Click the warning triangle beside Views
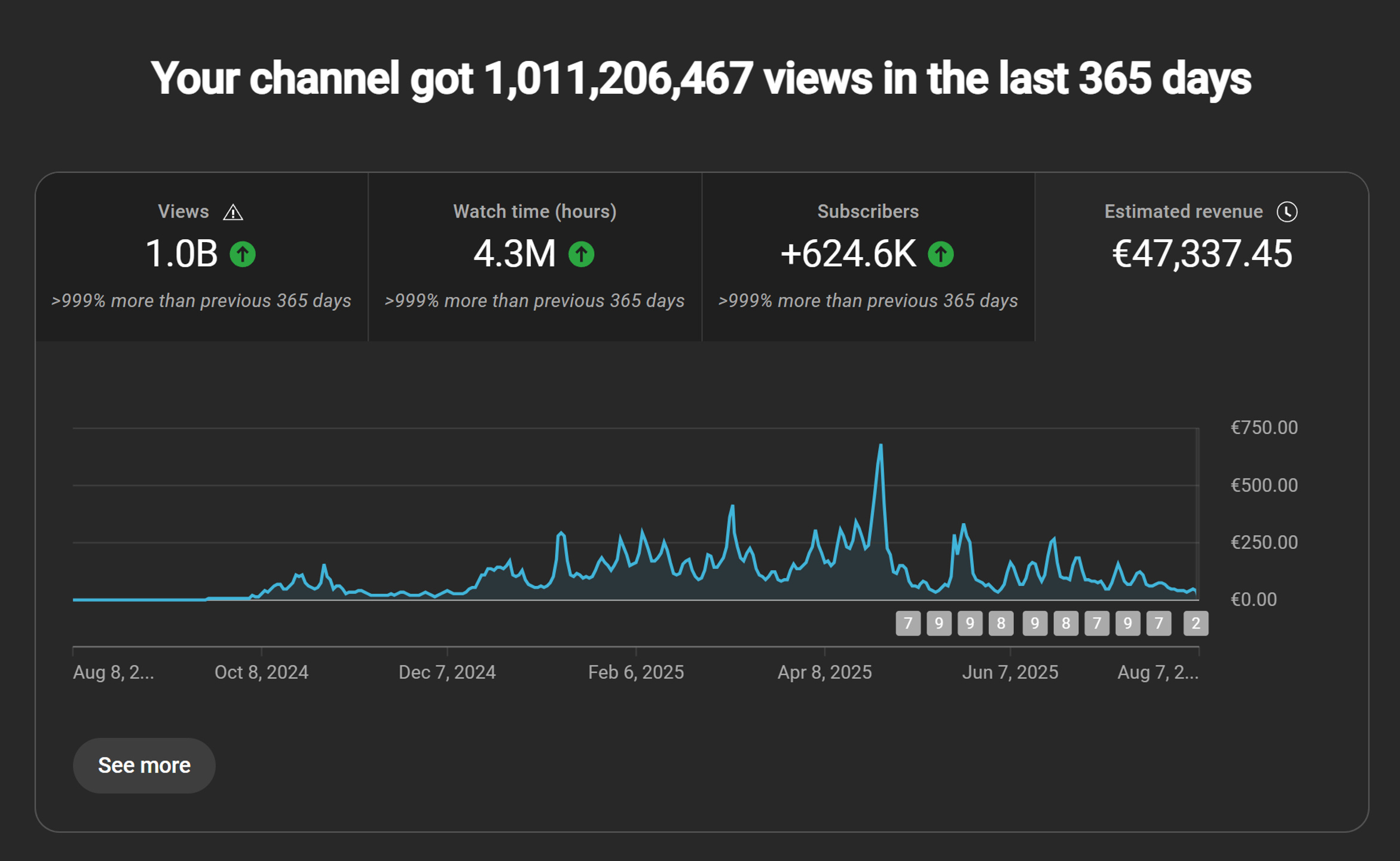Viewport: 1400px width, 861px height. pos(233,212)
